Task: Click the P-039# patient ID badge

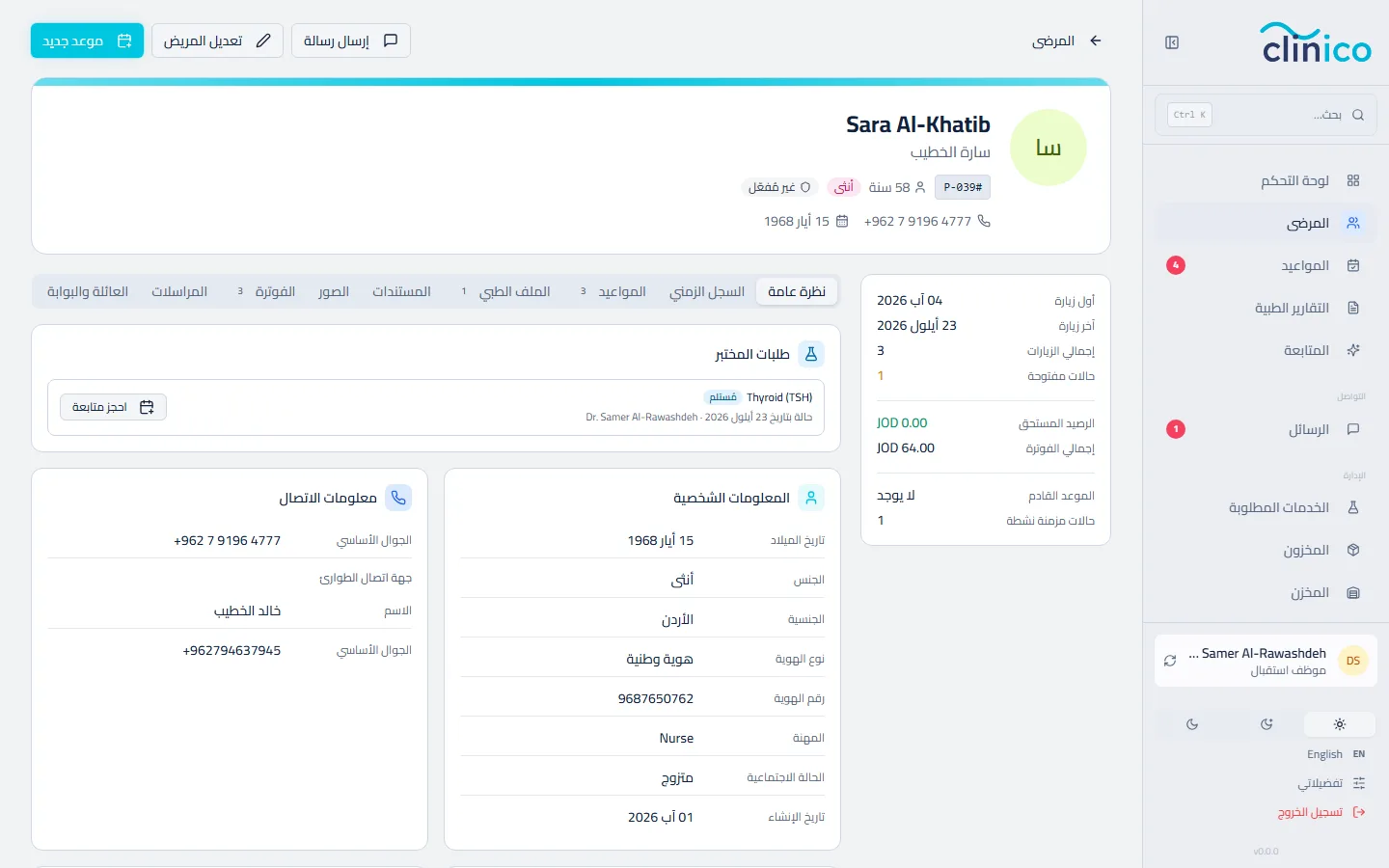Action: [x=963, y=187]
